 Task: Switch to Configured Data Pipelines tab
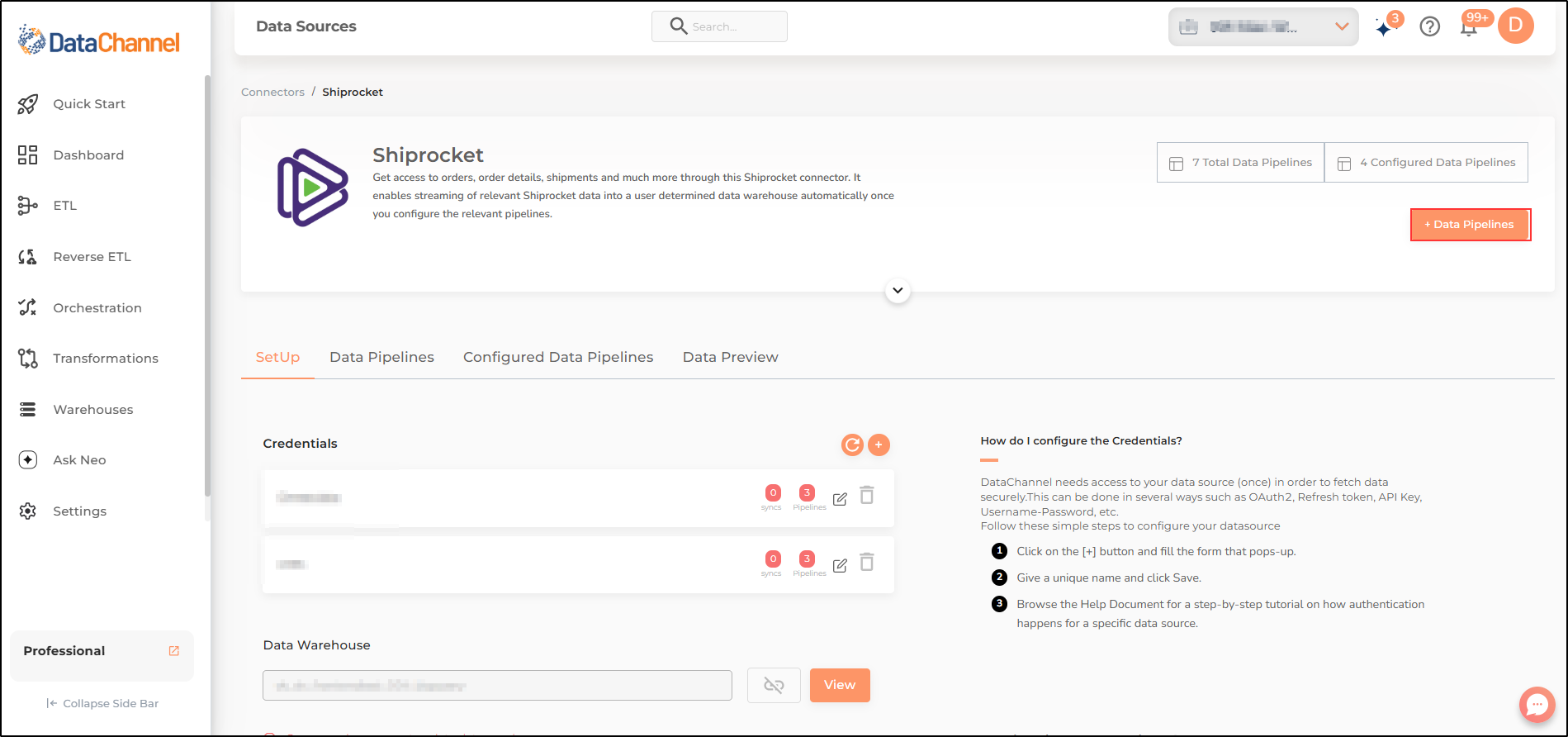click(558, 358)
